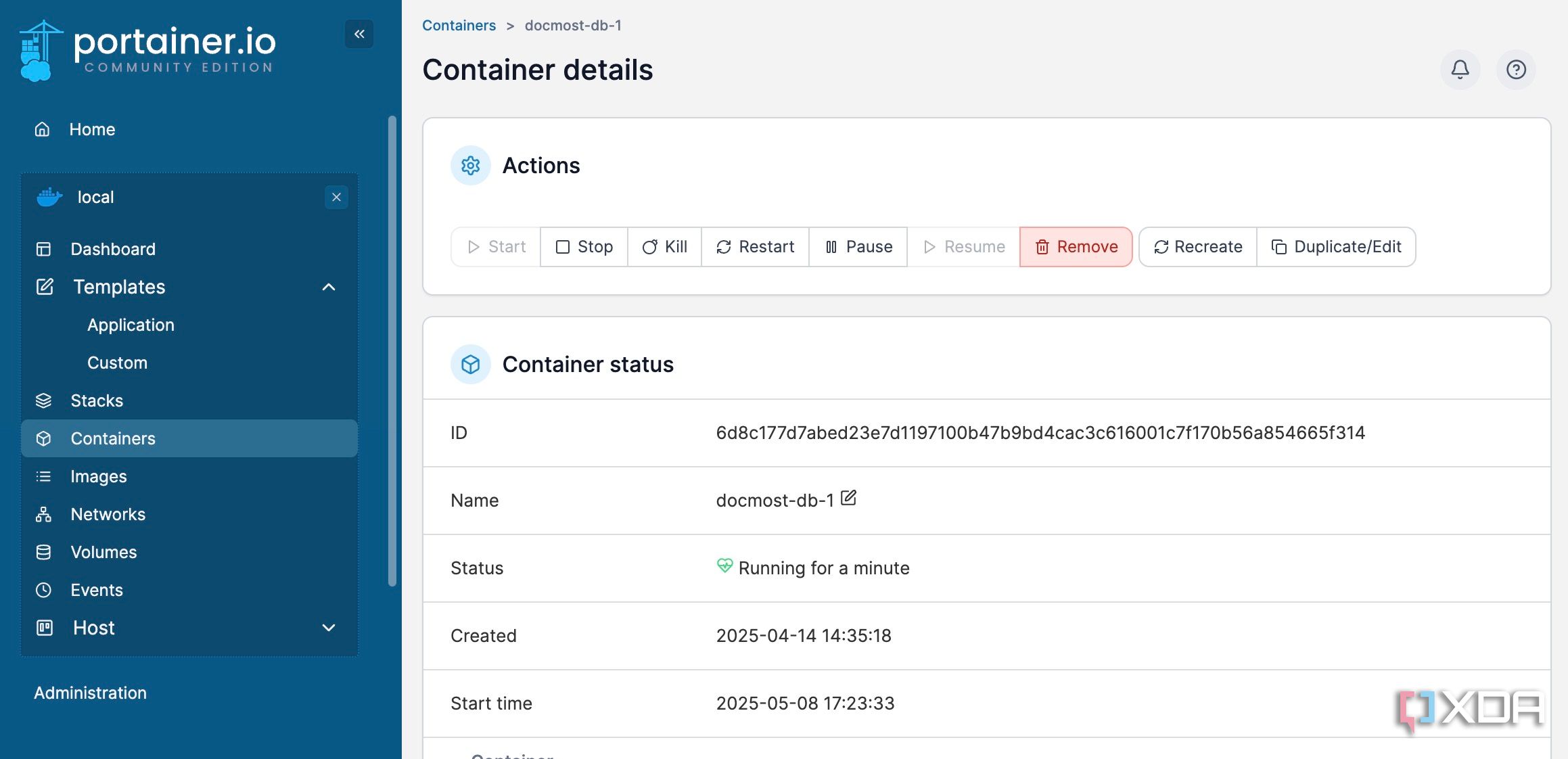Click 'Running for a minute' status text
Viewport: 1568px width, 759px height.
824,568
